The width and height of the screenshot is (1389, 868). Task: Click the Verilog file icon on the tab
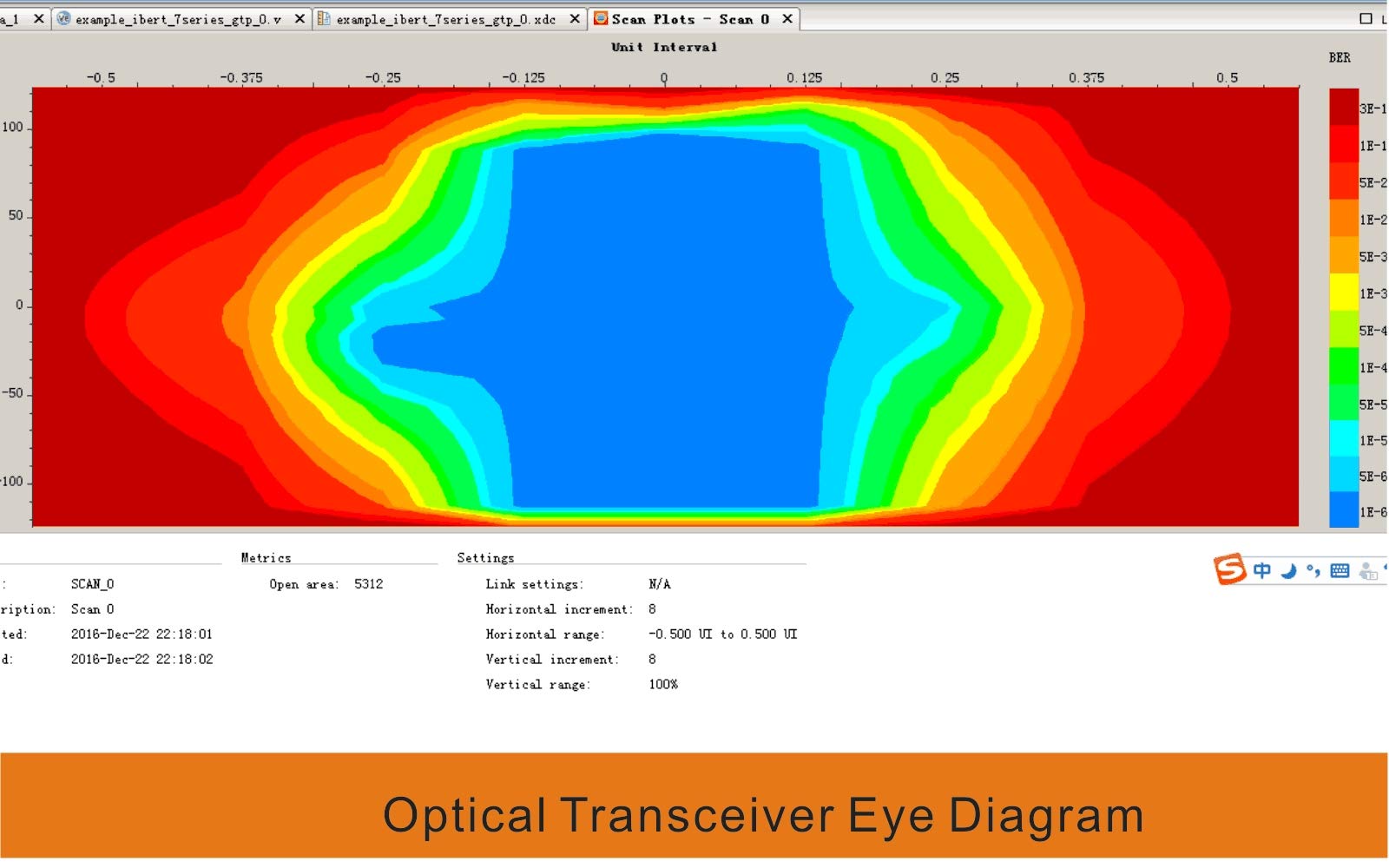(63, 18)
